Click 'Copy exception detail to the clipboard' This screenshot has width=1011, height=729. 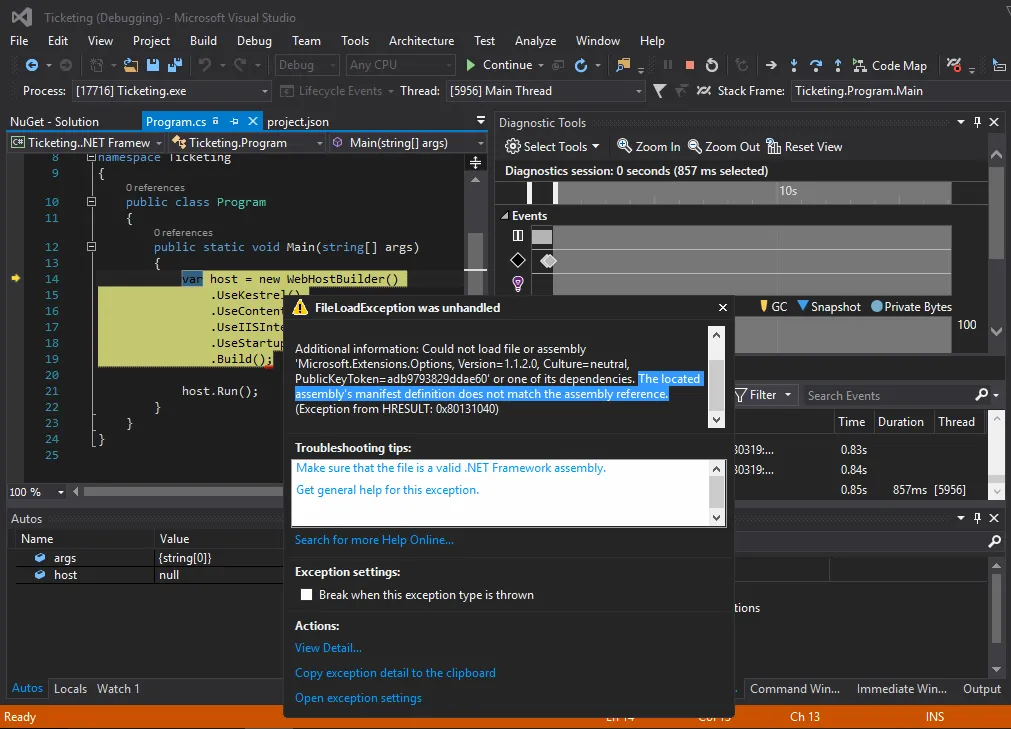(395, 673)
